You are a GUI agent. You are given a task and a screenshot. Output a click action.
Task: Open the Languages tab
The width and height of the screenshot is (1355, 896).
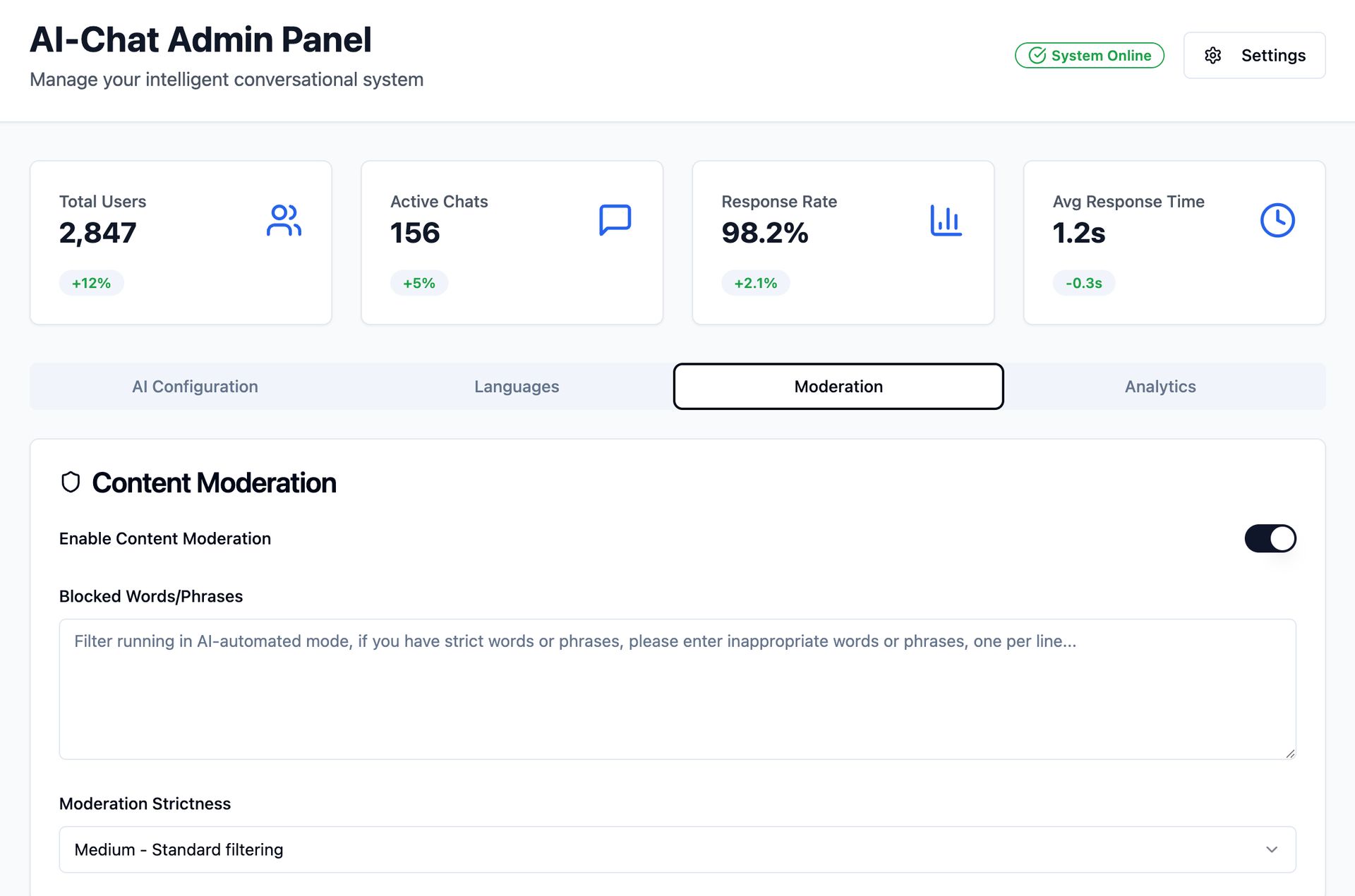(x=517, y=387)
